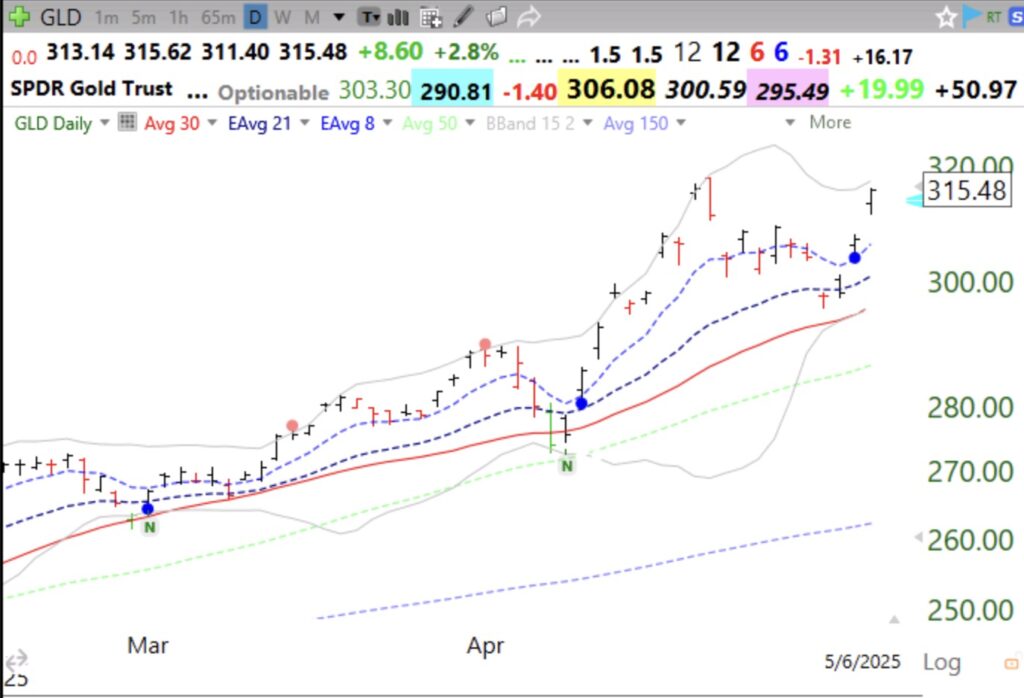Click the Log scale toggle
Image resolution: width=1024 pixels, height=698 pixels.
click(941, 662)
